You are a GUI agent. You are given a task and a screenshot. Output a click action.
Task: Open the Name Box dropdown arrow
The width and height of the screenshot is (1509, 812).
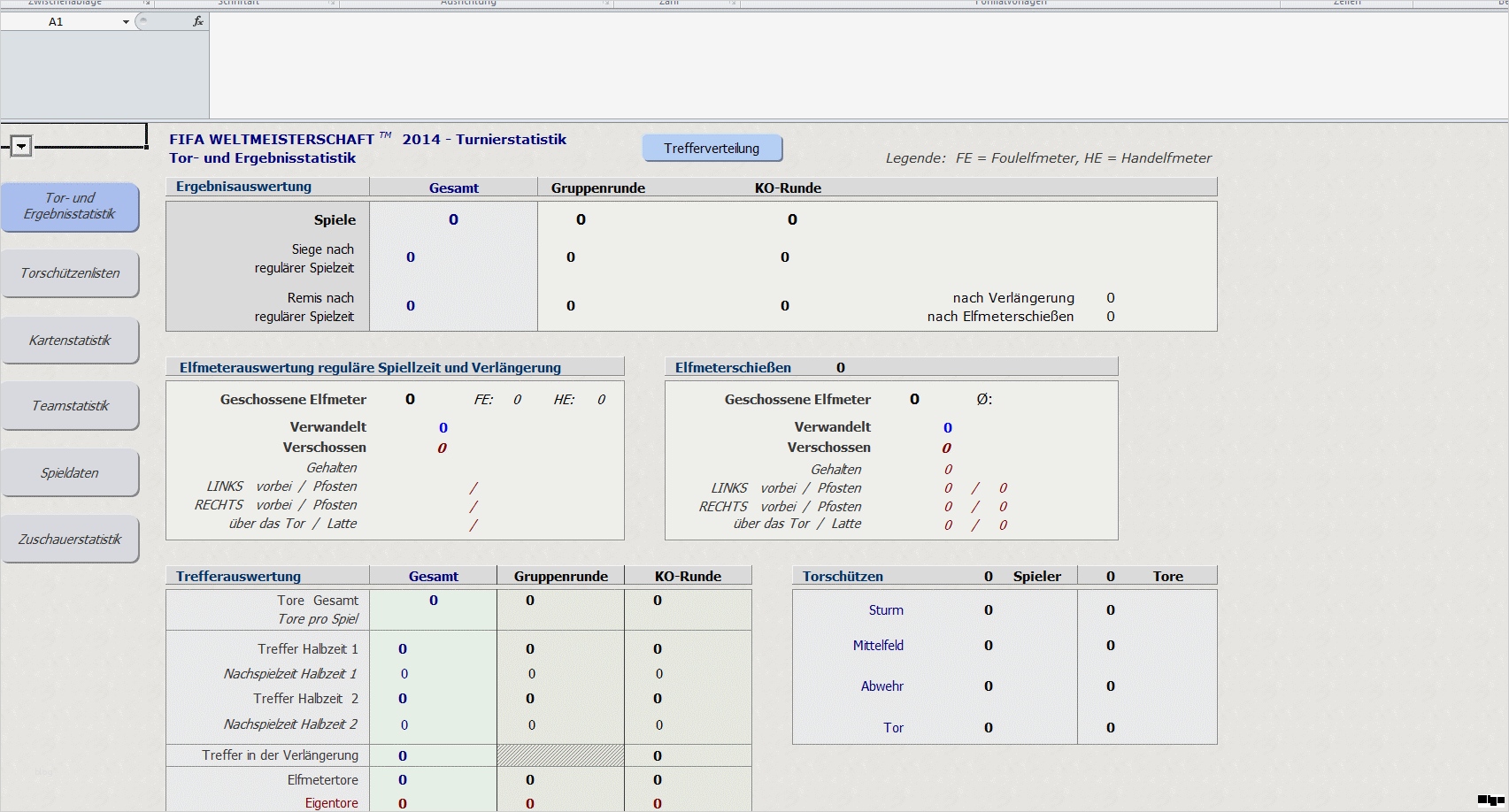[x=126, y=22]
